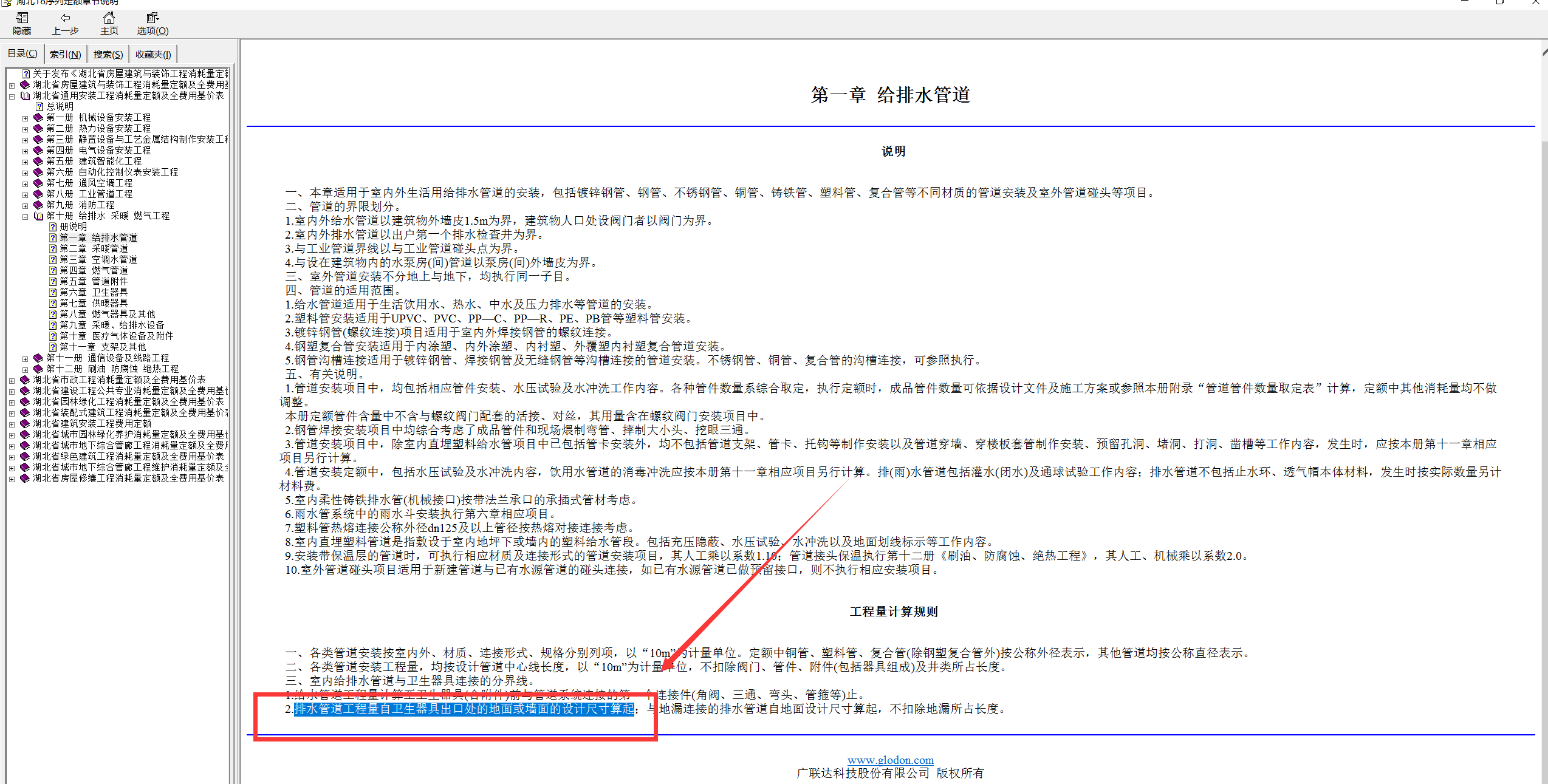Screen dimensions: 1548x784
Task: Click the 第一章 给排水管道 heading
Action: [x=890, y=95]
